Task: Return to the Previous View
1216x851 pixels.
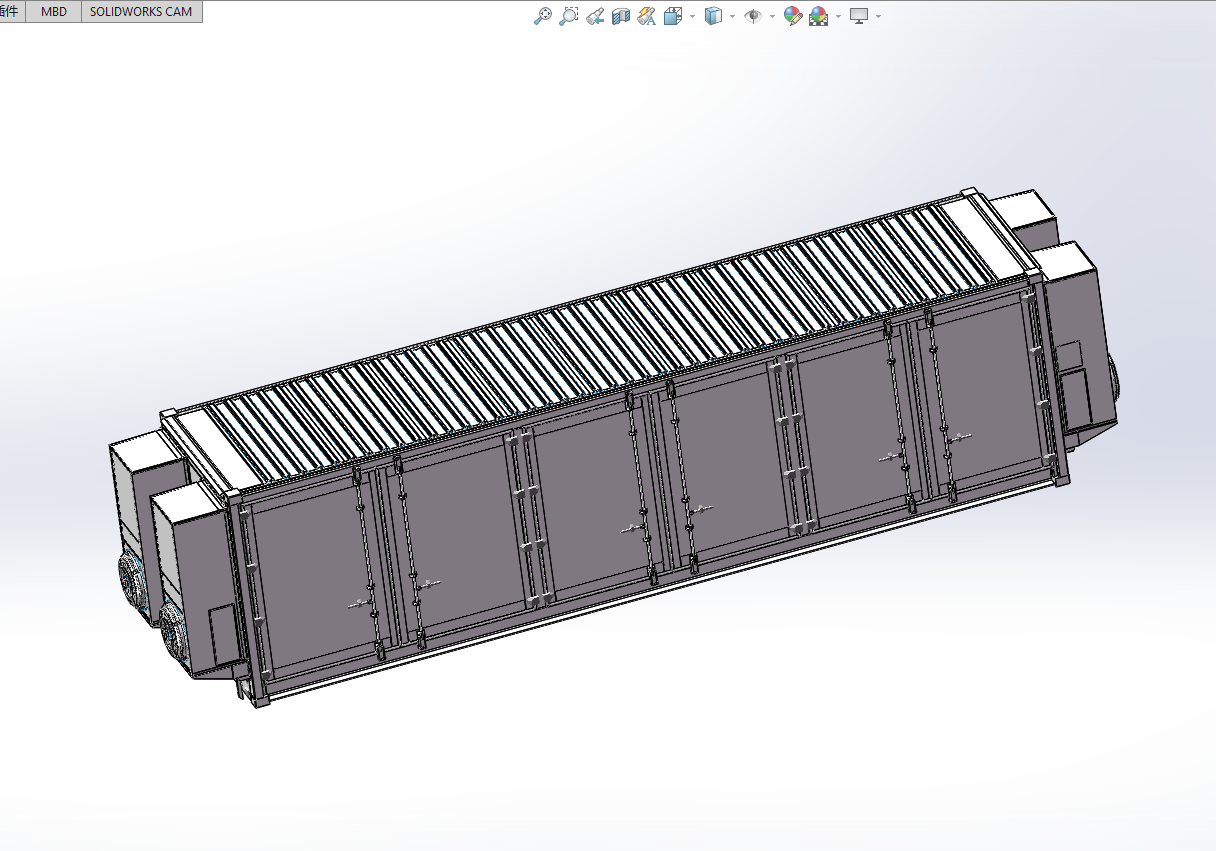Action: (x=595, y=16)
